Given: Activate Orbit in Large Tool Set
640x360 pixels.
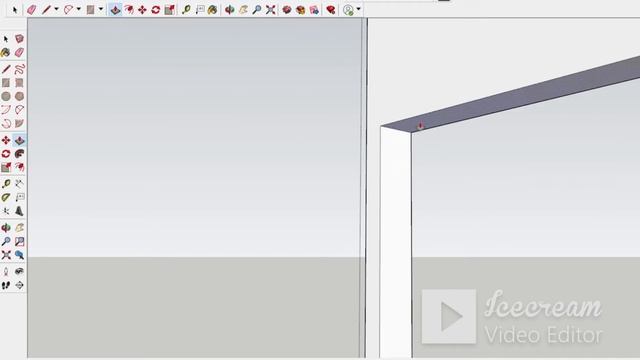Looking at the screenshot, I should pyautogui.click(x=6, y=228).
